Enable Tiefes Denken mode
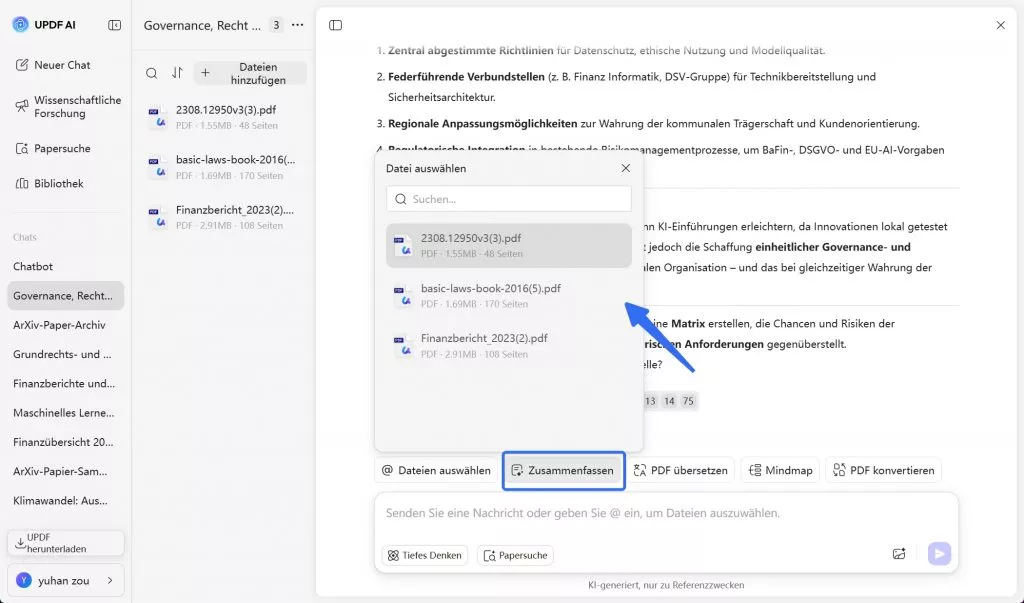The image size is (1024, 603). (424, 555)
